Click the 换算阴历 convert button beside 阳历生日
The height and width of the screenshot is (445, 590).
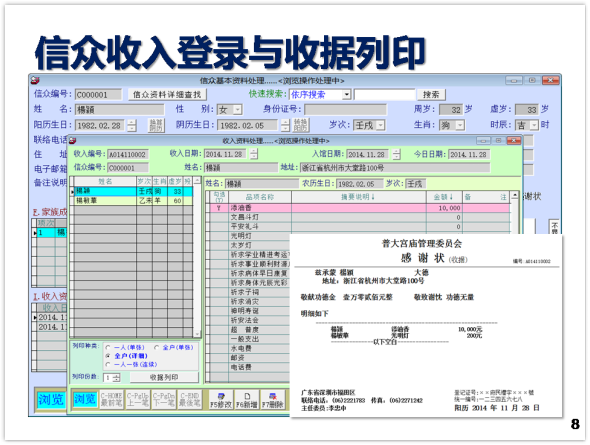157,125
